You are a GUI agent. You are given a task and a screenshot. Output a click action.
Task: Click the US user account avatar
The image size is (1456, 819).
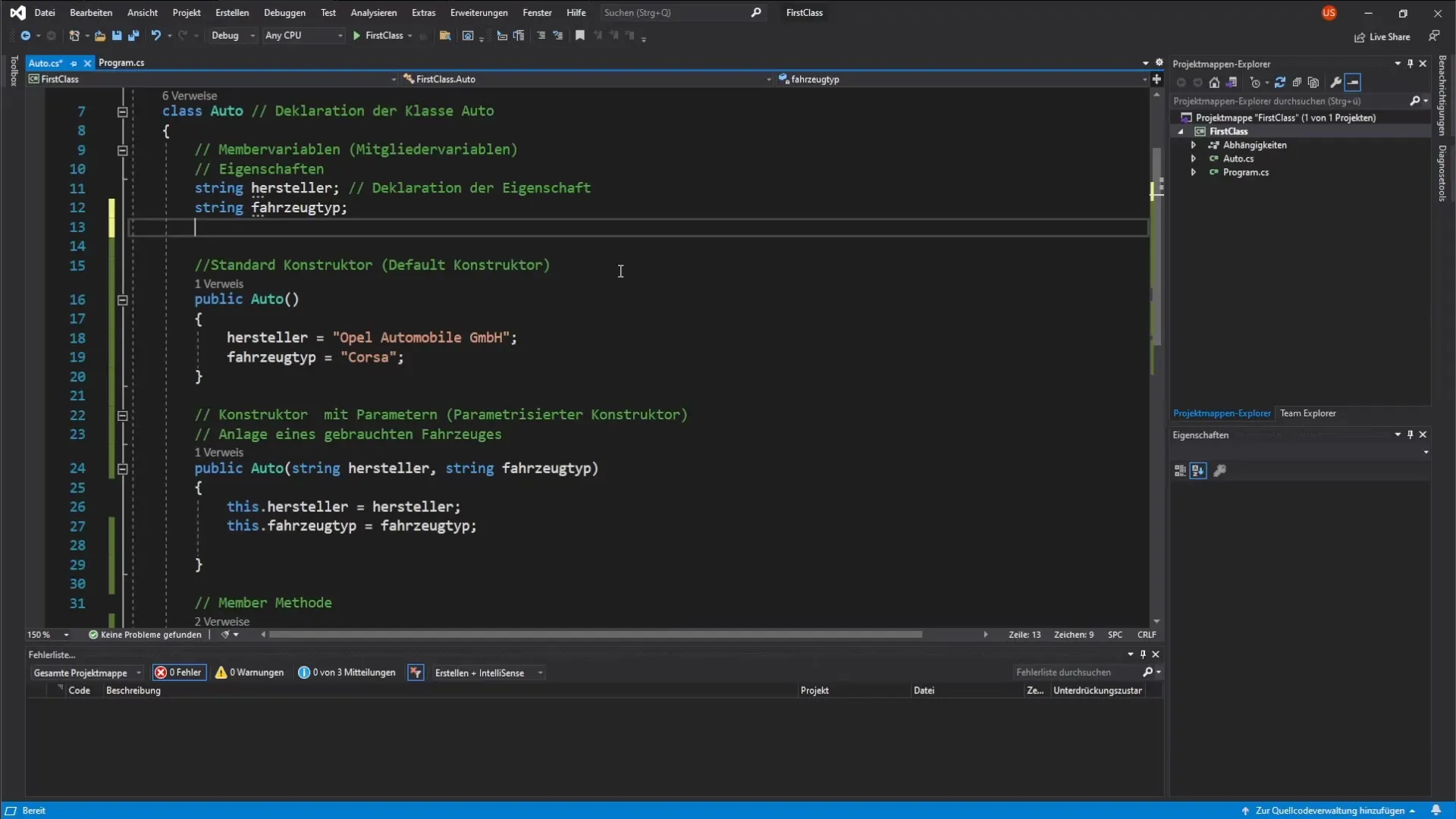[1329, 13]
